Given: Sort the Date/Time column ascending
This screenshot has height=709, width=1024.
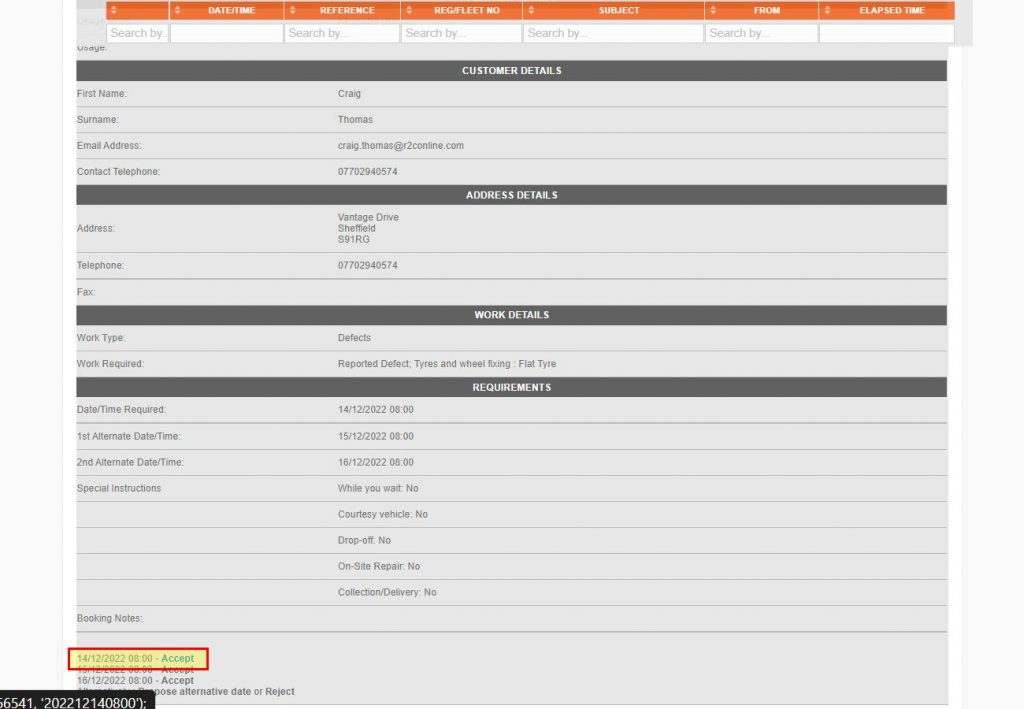Looking at the screenshot, I should point(177,10).
